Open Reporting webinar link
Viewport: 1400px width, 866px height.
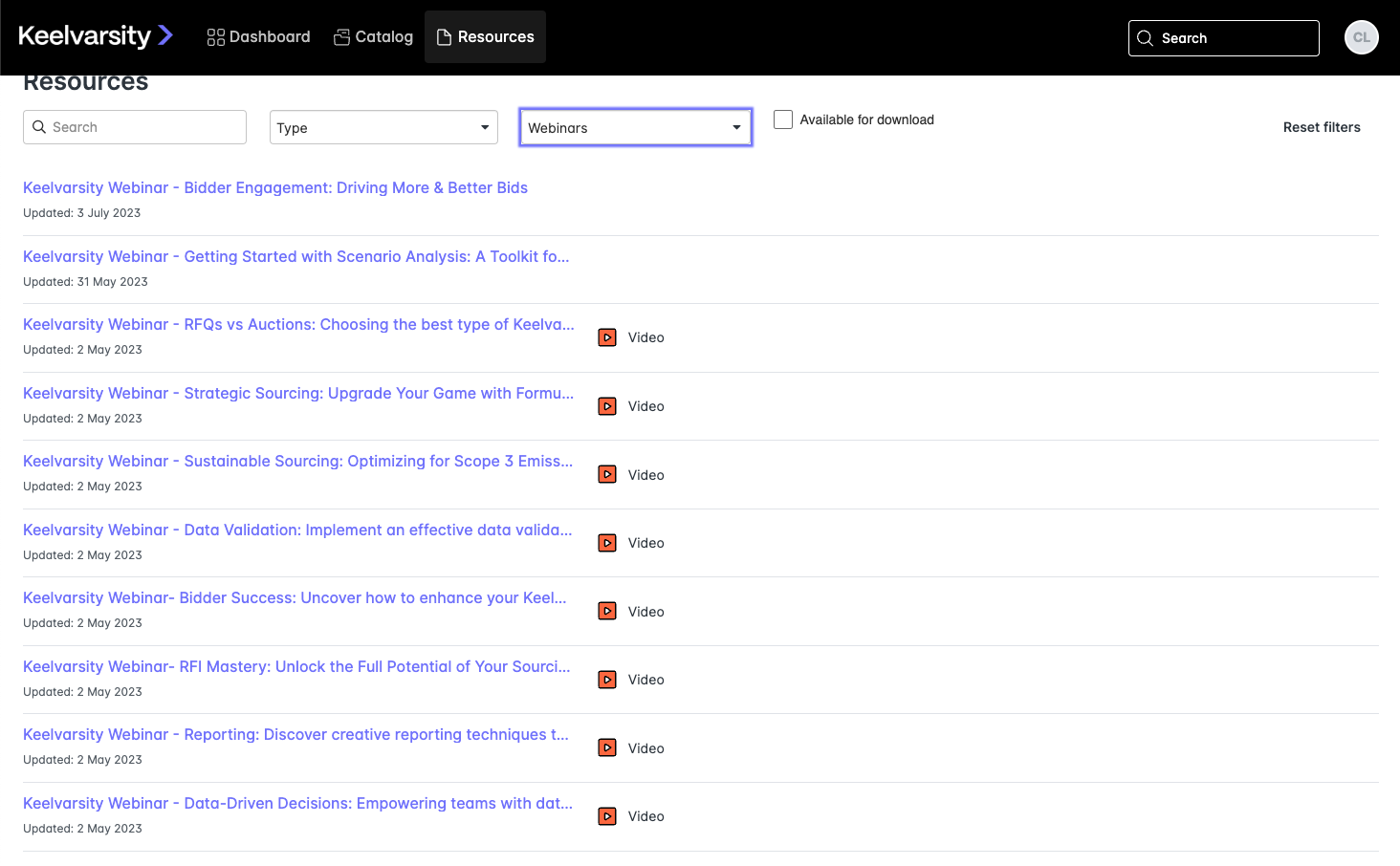[x=295, y=735]
